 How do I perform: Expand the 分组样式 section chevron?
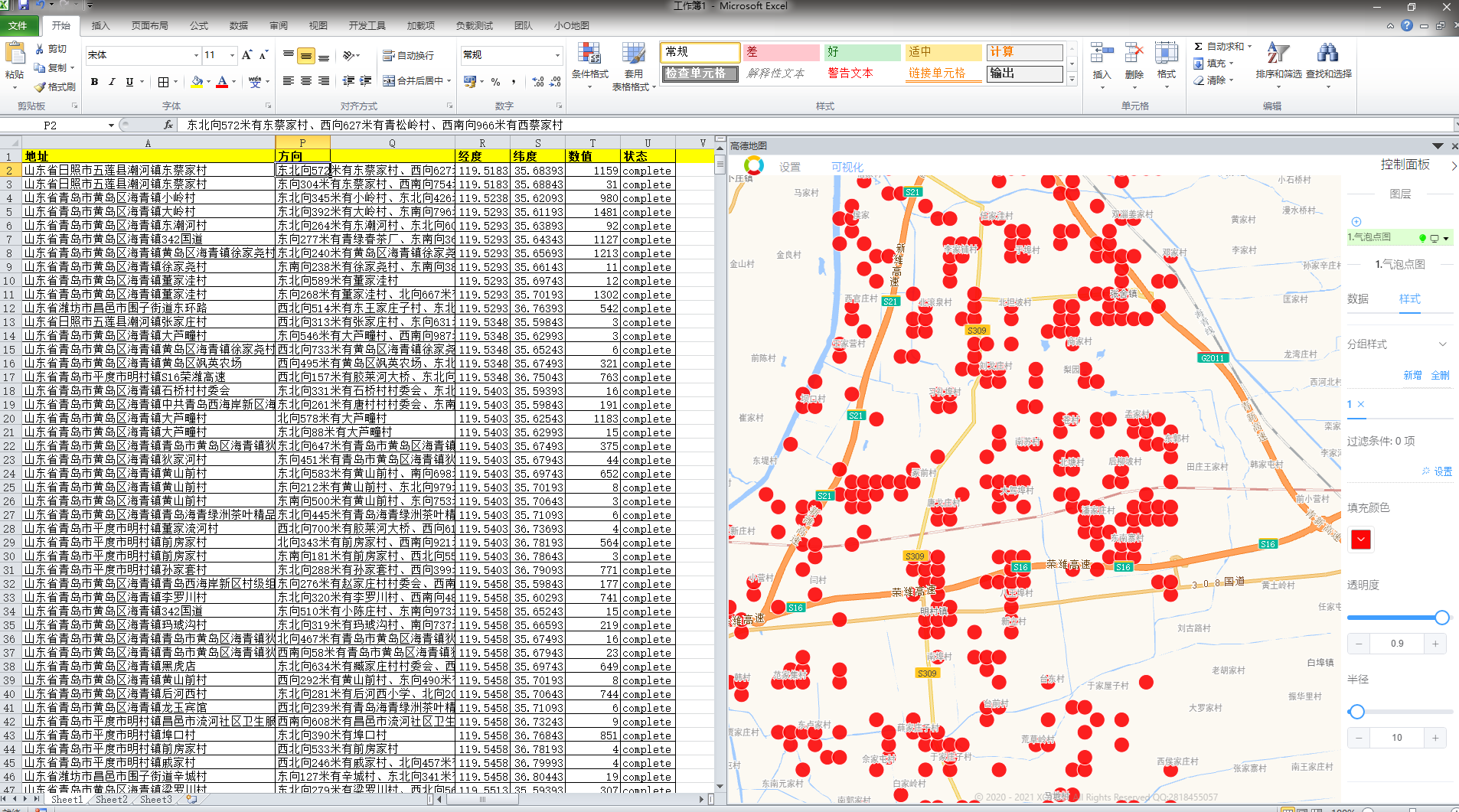[1443, 344]
